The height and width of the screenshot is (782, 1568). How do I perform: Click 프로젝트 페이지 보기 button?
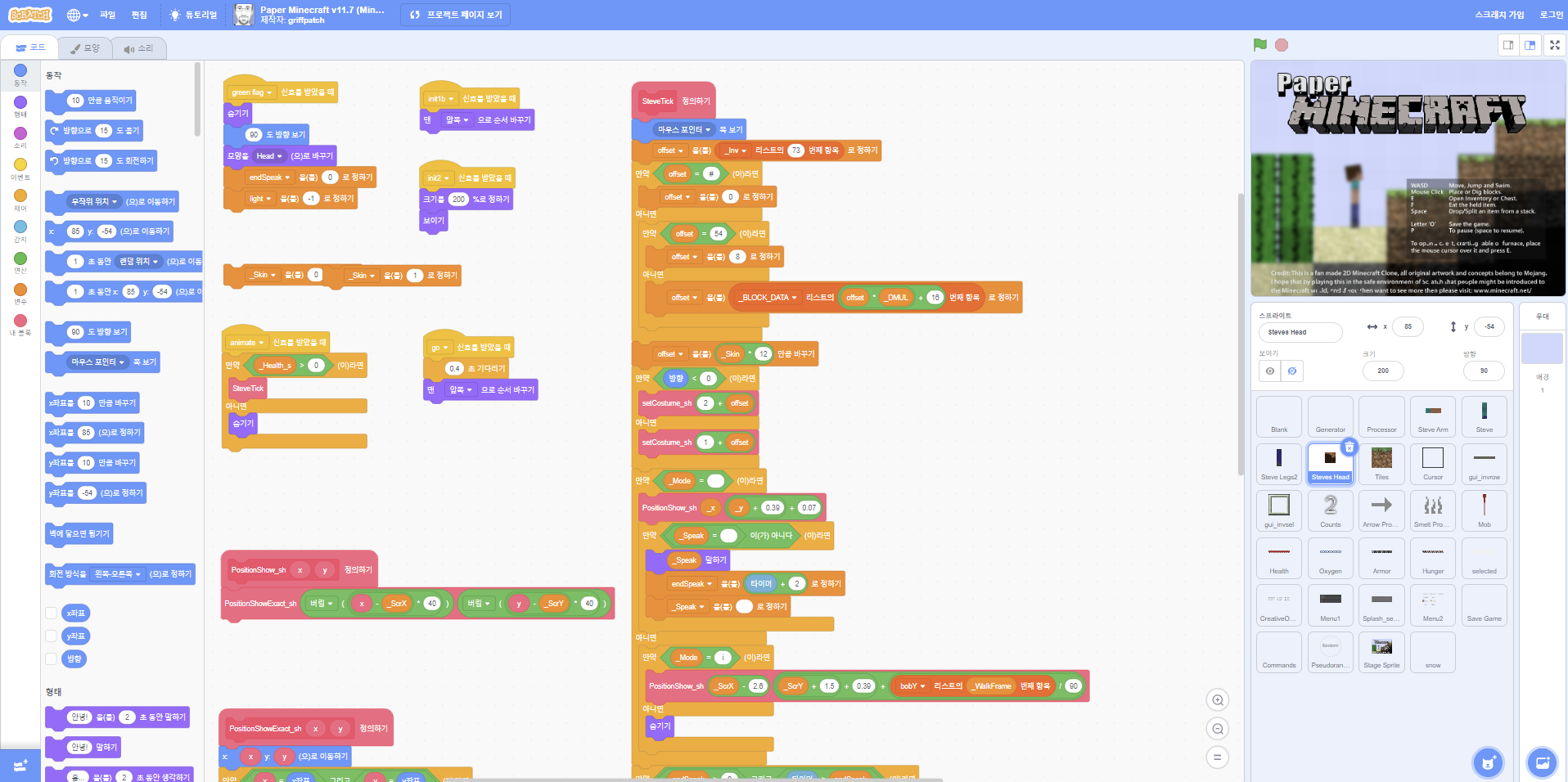(456, 15)
